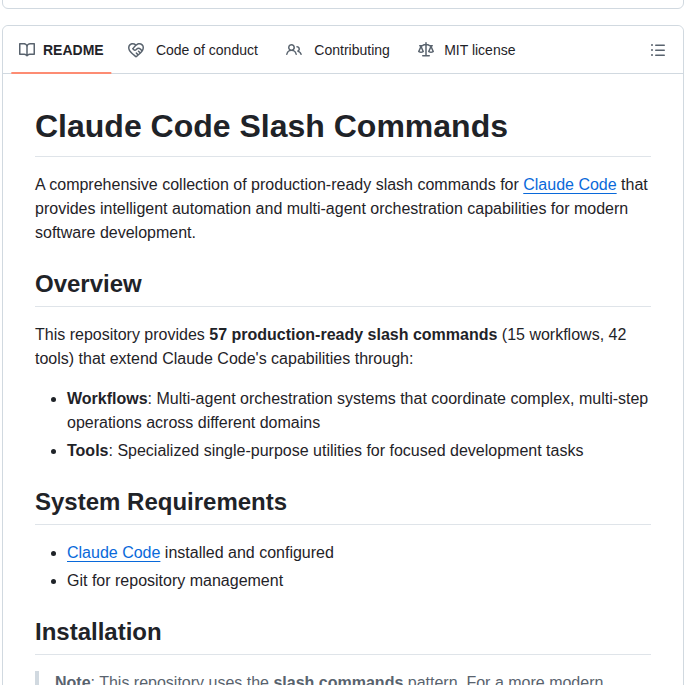This screenshot has width=686, height=685.
Task: Click the 'Claude Code Slash Commands' main heading
Action: point(271,127)
